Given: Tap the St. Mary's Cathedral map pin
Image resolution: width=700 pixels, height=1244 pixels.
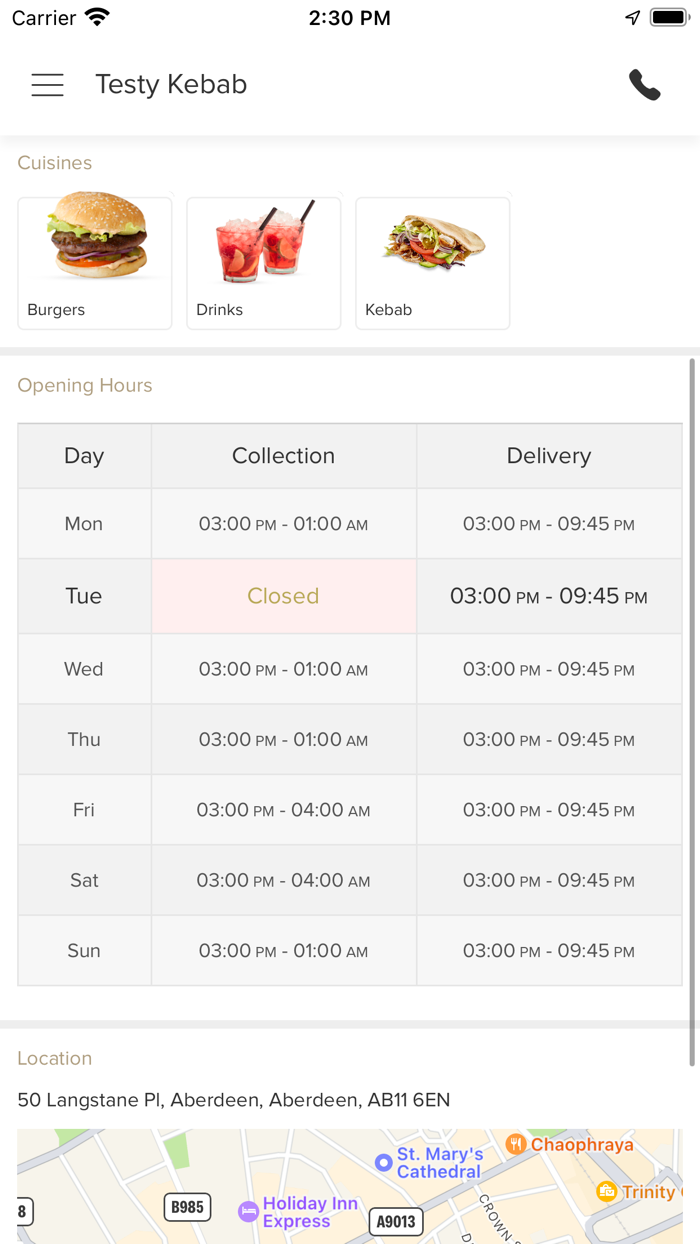Looking at the screenshot, I should point(383,1162).
